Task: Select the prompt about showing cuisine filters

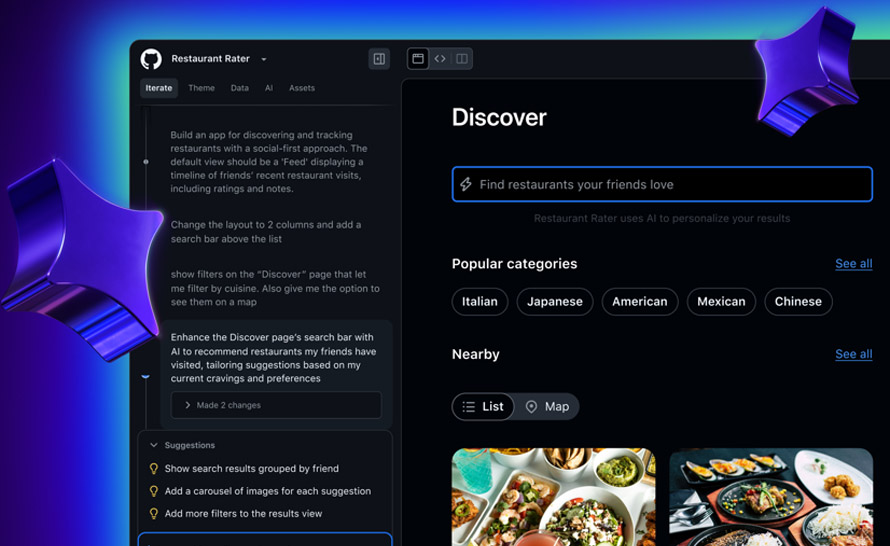Action: [x=275, y=288]
